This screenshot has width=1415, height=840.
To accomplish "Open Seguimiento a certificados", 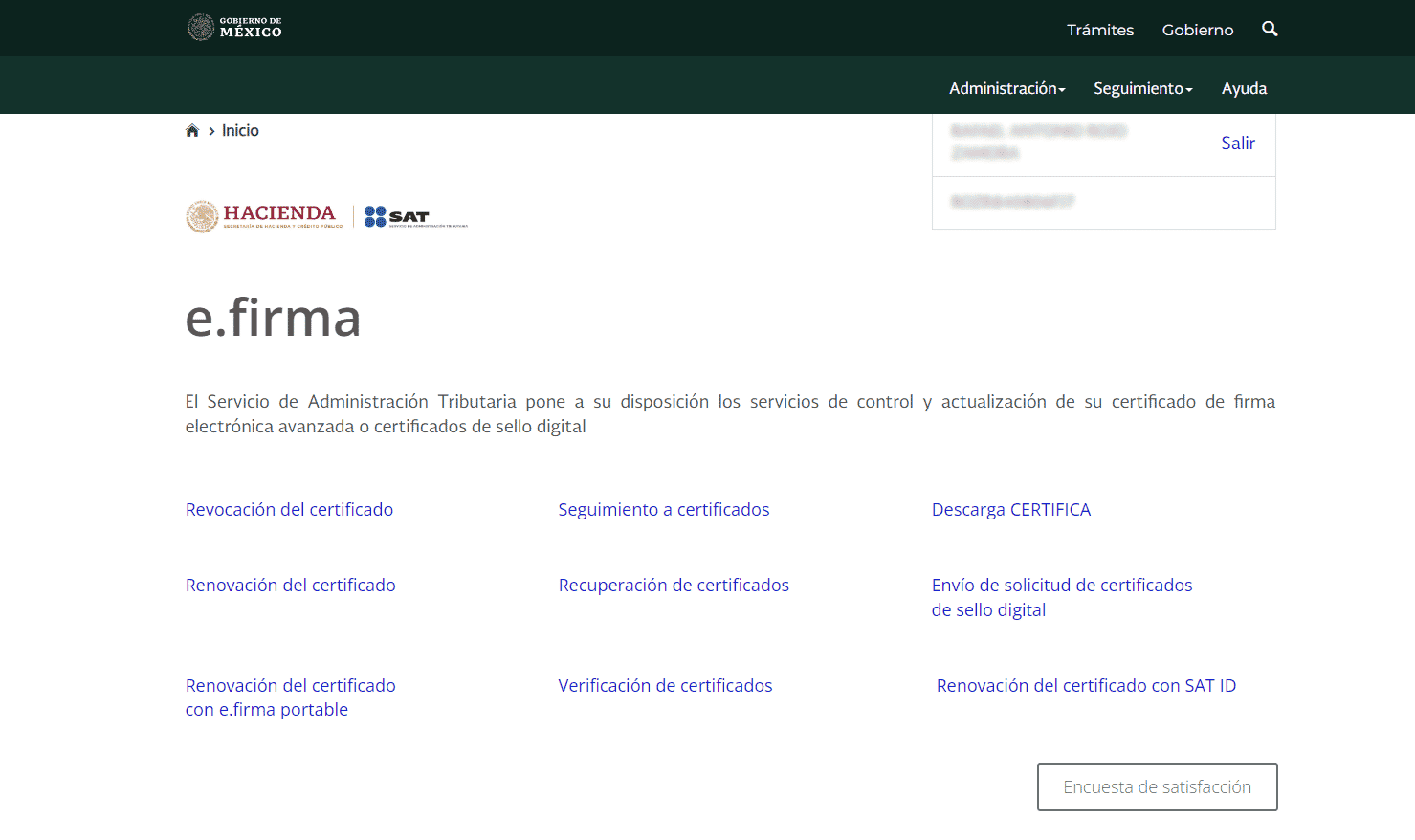I will (x=664, y=509).
